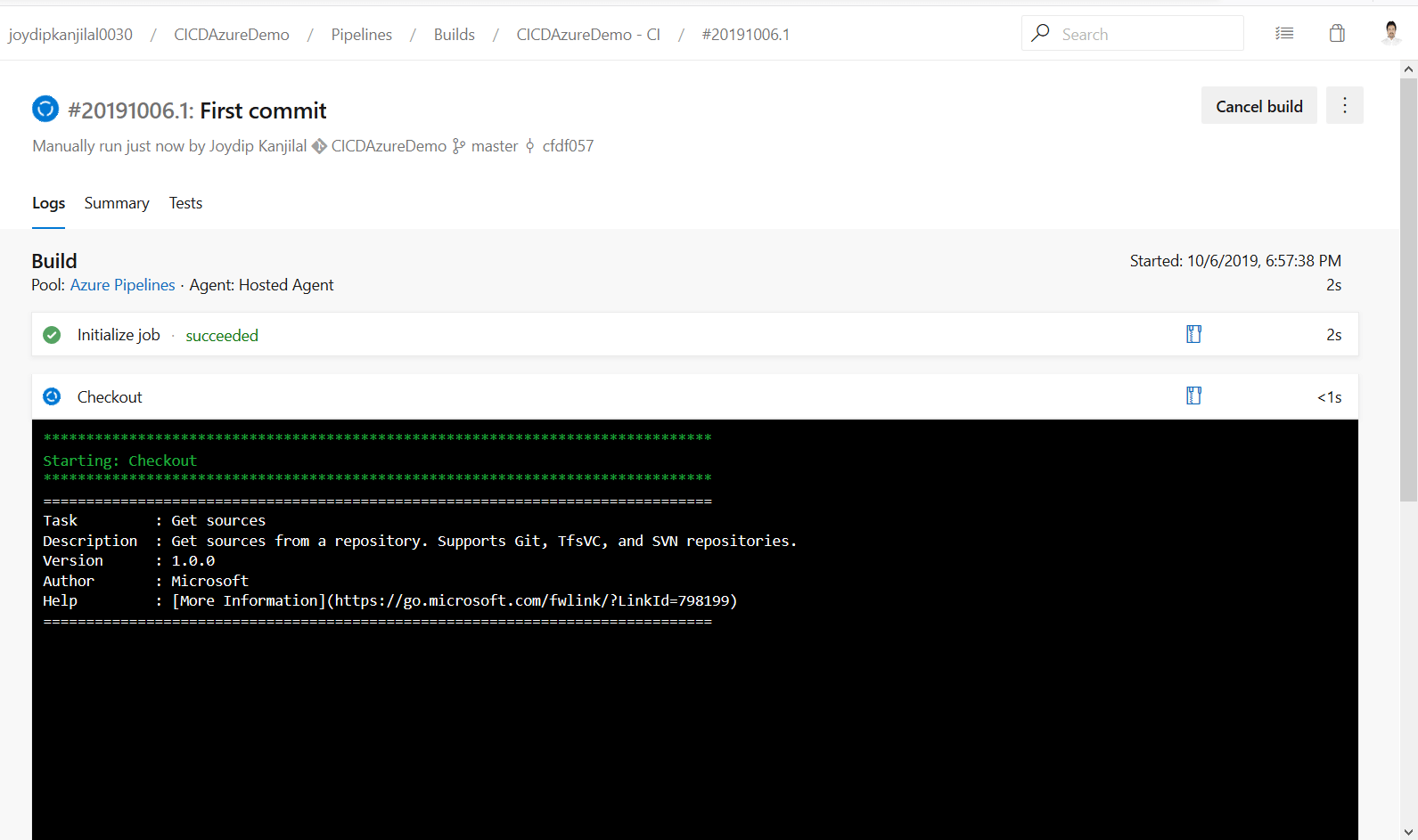Image resolution: width=1418 pixels, height=840 pixels.
Task: Cancel the running build
Action: pyautogui.click(x=1259, y=106)
